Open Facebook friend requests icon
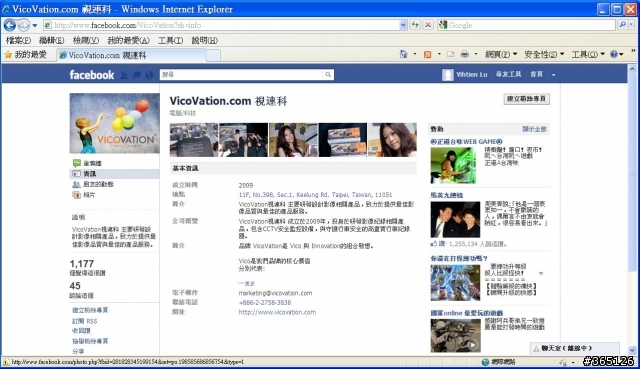The image size is (640, 369). pyautogui.click(x=124, y=75)
